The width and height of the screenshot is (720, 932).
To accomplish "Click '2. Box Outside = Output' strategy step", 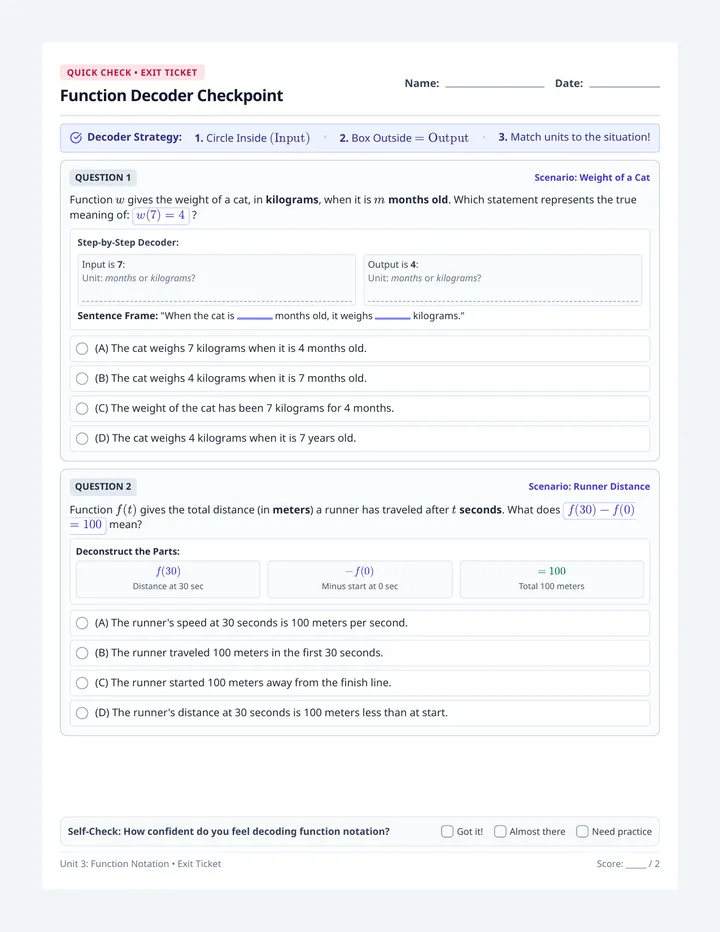I will (404, 138).
